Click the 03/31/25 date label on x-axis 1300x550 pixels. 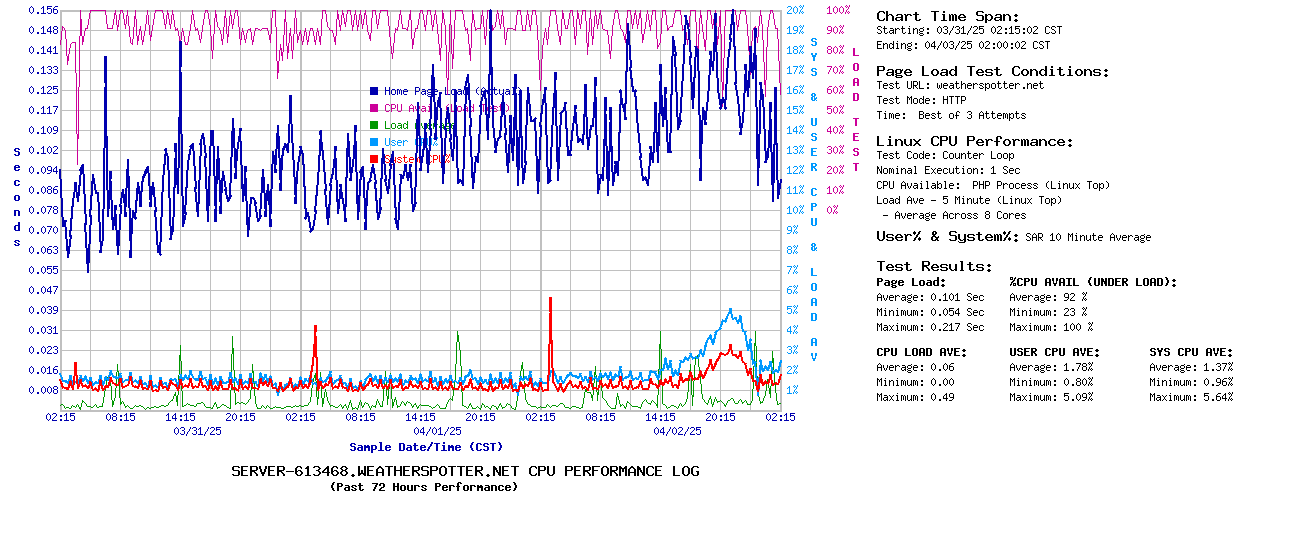[x=198, y=431]
